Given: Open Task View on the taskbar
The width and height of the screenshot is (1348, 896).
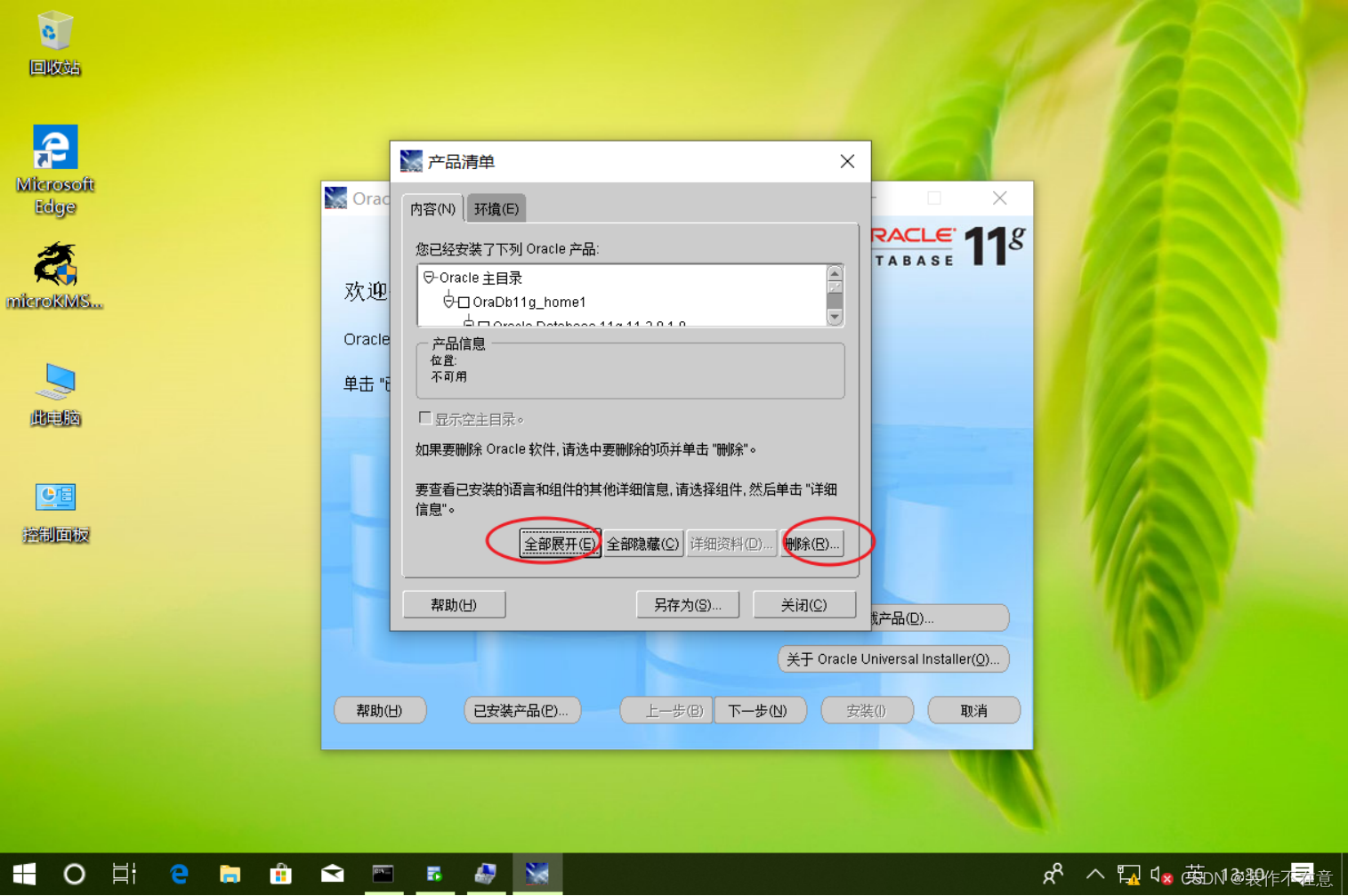Looking at the screenshot, I should [x=125, y=874].
